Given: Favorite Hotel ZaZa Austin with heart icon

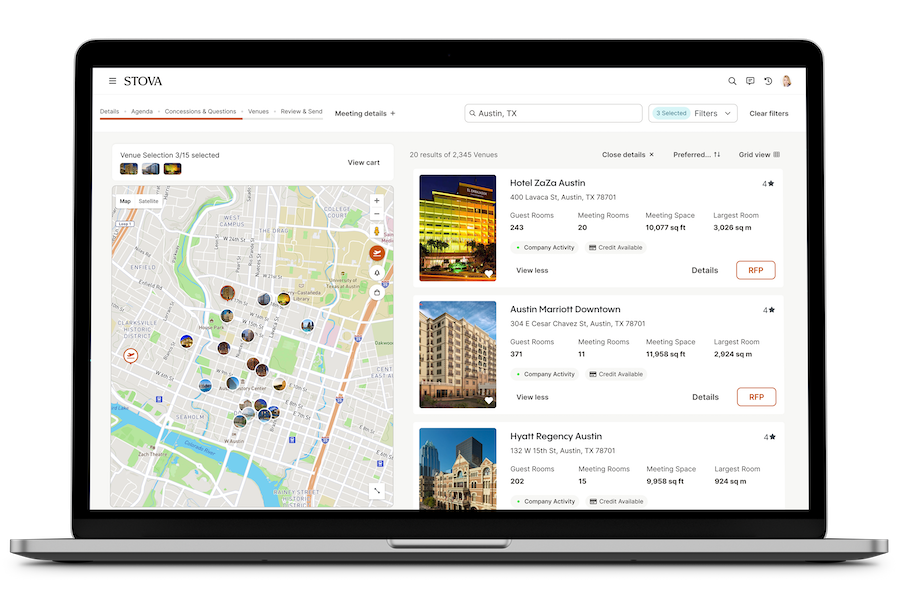Looking at the screenshot, I should click(x=488, y=274).
